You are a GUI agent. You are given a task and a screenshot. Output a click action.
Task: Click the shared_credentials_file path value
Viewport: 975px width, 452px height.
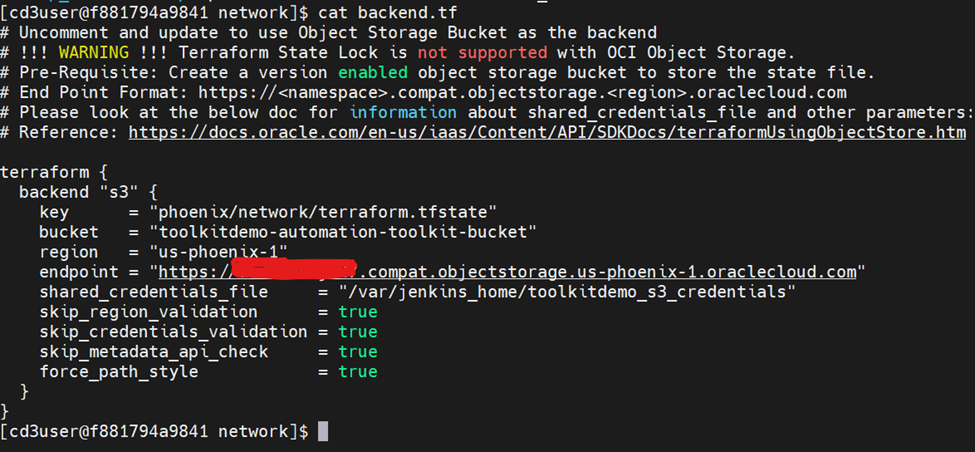click(x=556, y=291)
